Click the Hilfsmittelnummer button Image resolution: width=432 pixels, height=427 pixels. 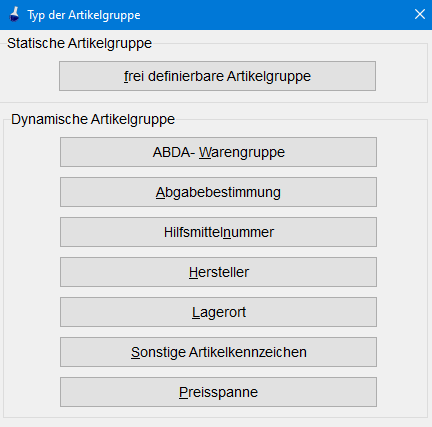point(218,232)
